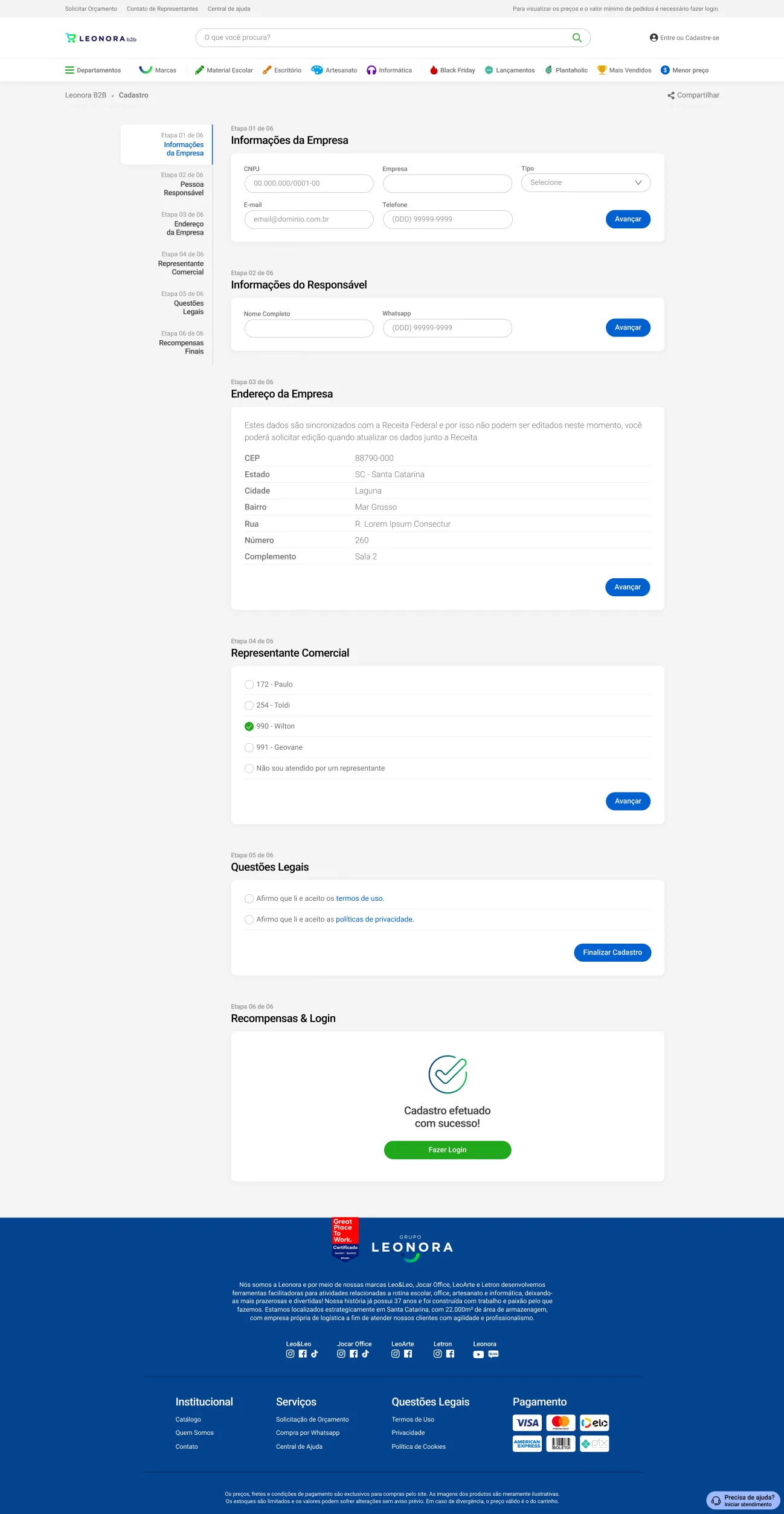
Task: Click the Leonora b2b logo
Action: click(101, 38)
